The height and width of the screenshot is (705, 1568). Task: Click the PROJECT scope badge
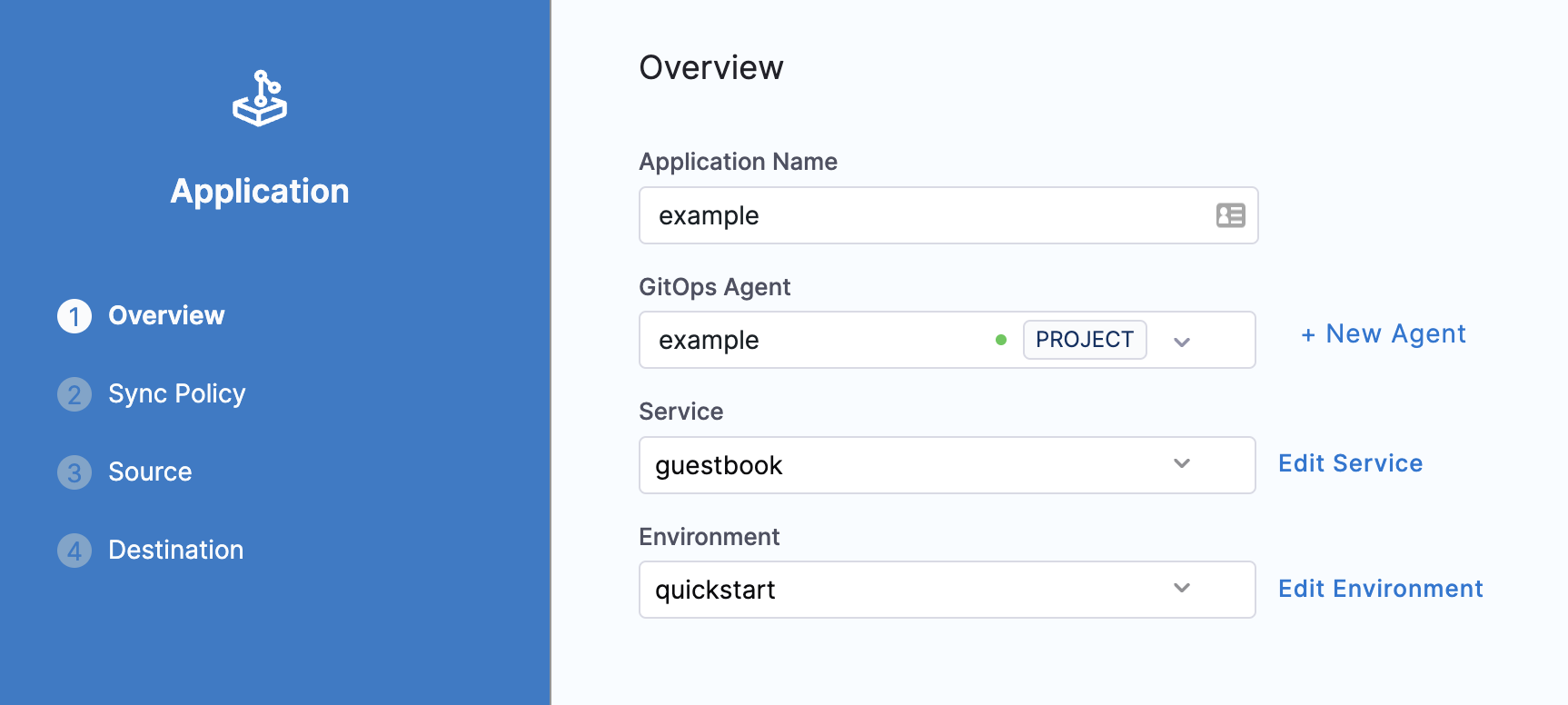(1085, 340)
